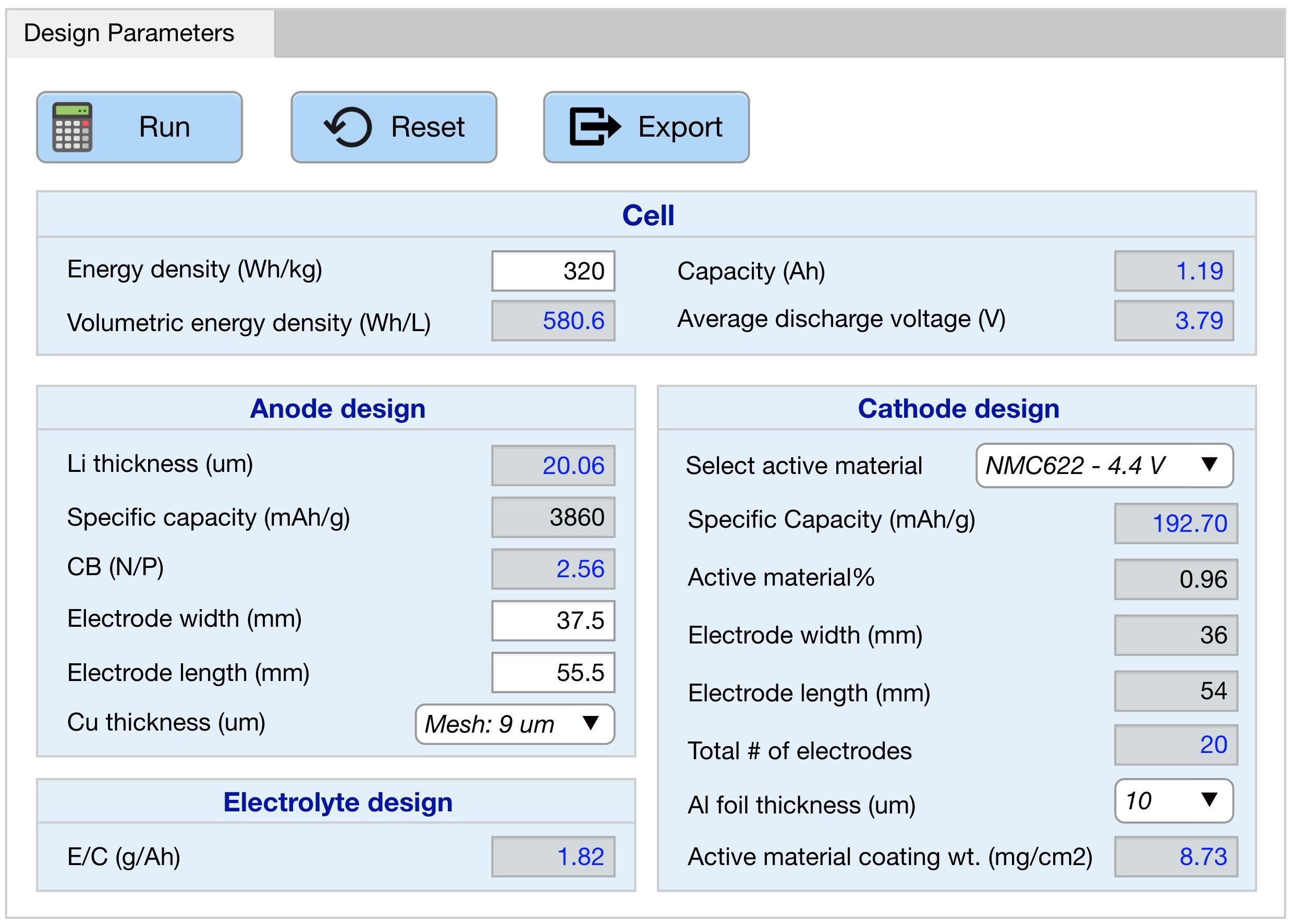Select the Active material coating wt. value 8.73

[1176, 857]
